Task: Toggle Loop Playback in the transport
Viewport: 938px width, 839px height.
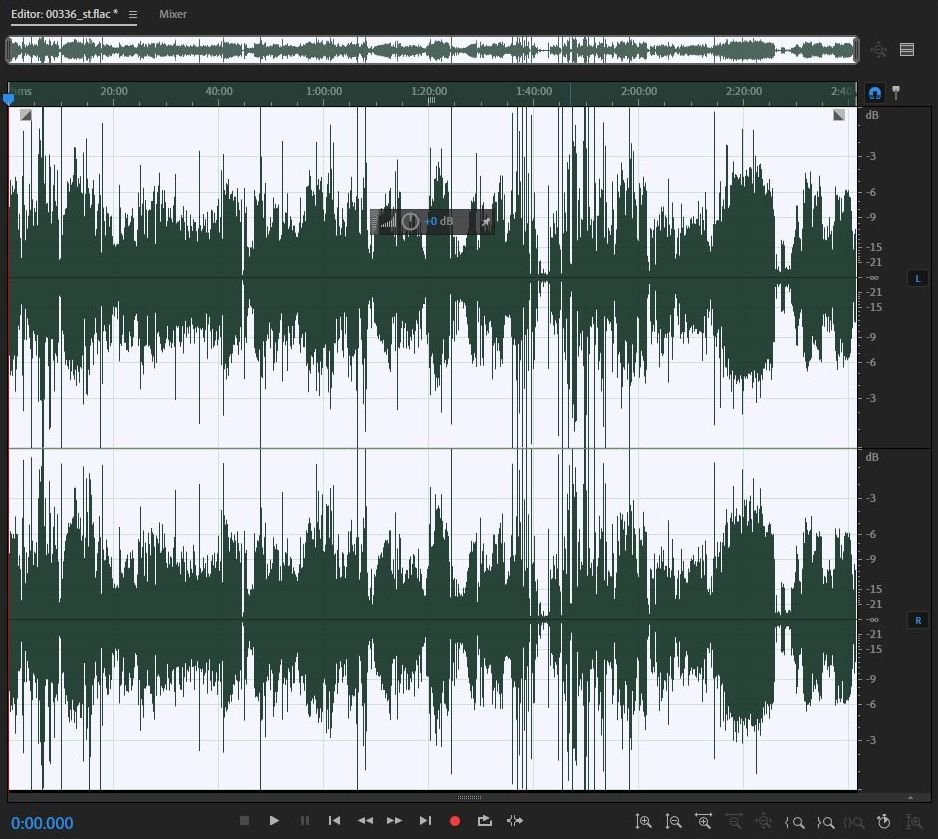Action: (485, 821)
